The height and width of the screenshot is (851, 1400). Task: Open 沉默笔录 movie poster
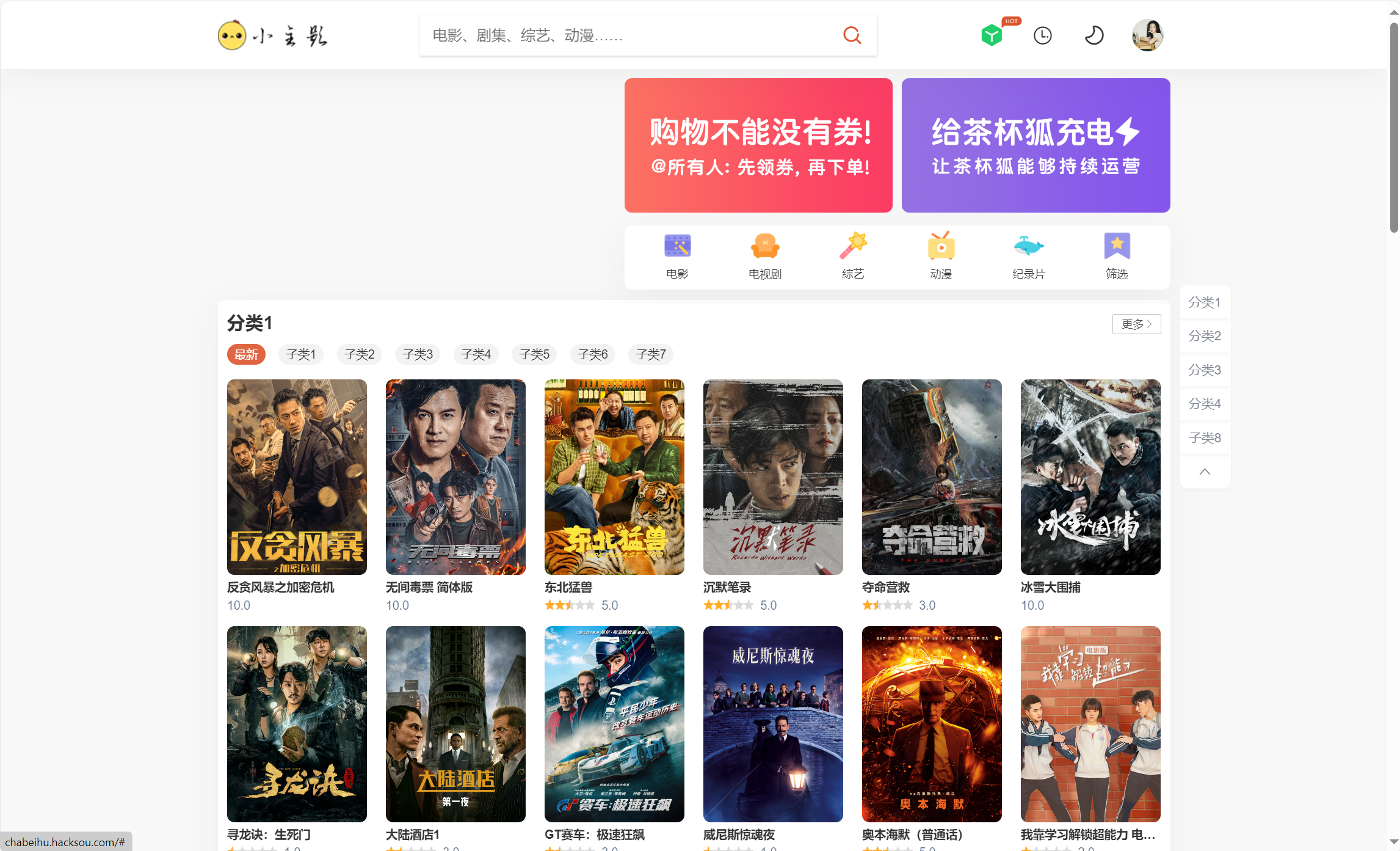773,477
